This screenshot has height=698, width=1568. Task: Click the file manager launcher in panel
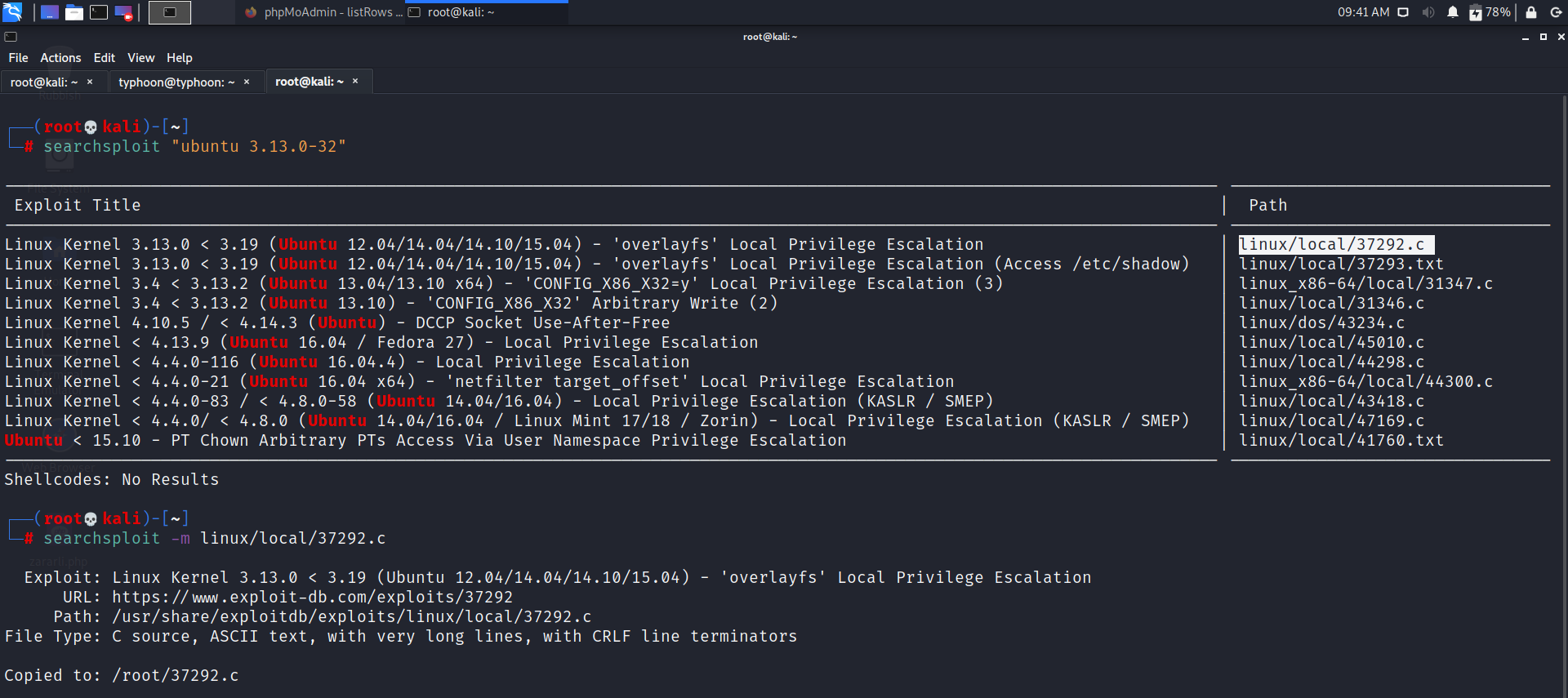74,12
